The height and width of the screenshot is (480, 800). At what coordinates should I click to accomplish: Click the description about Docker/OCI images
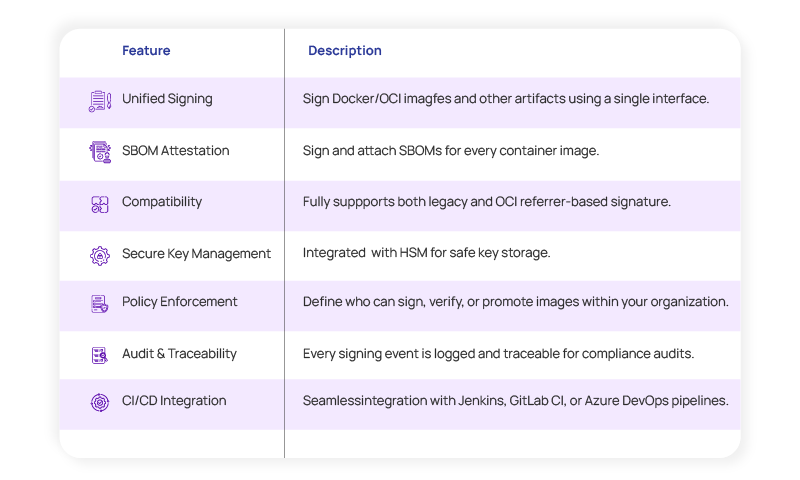(x=506, y=100)
